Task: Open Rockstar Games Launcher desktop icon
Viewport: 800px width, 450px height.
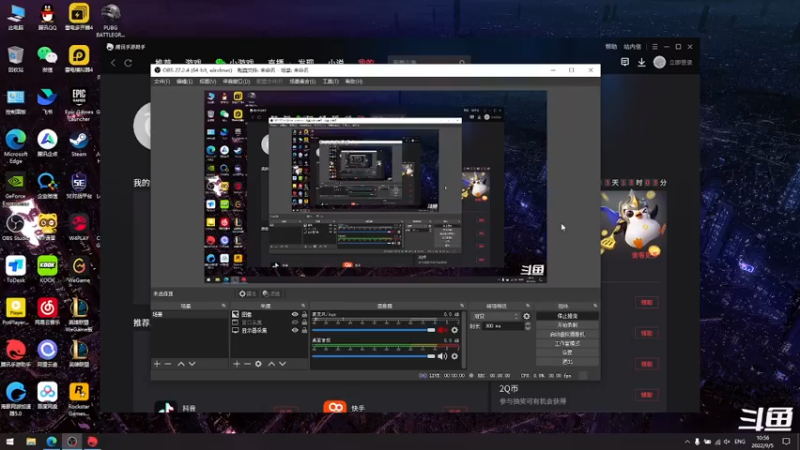Action: [79, 399]
